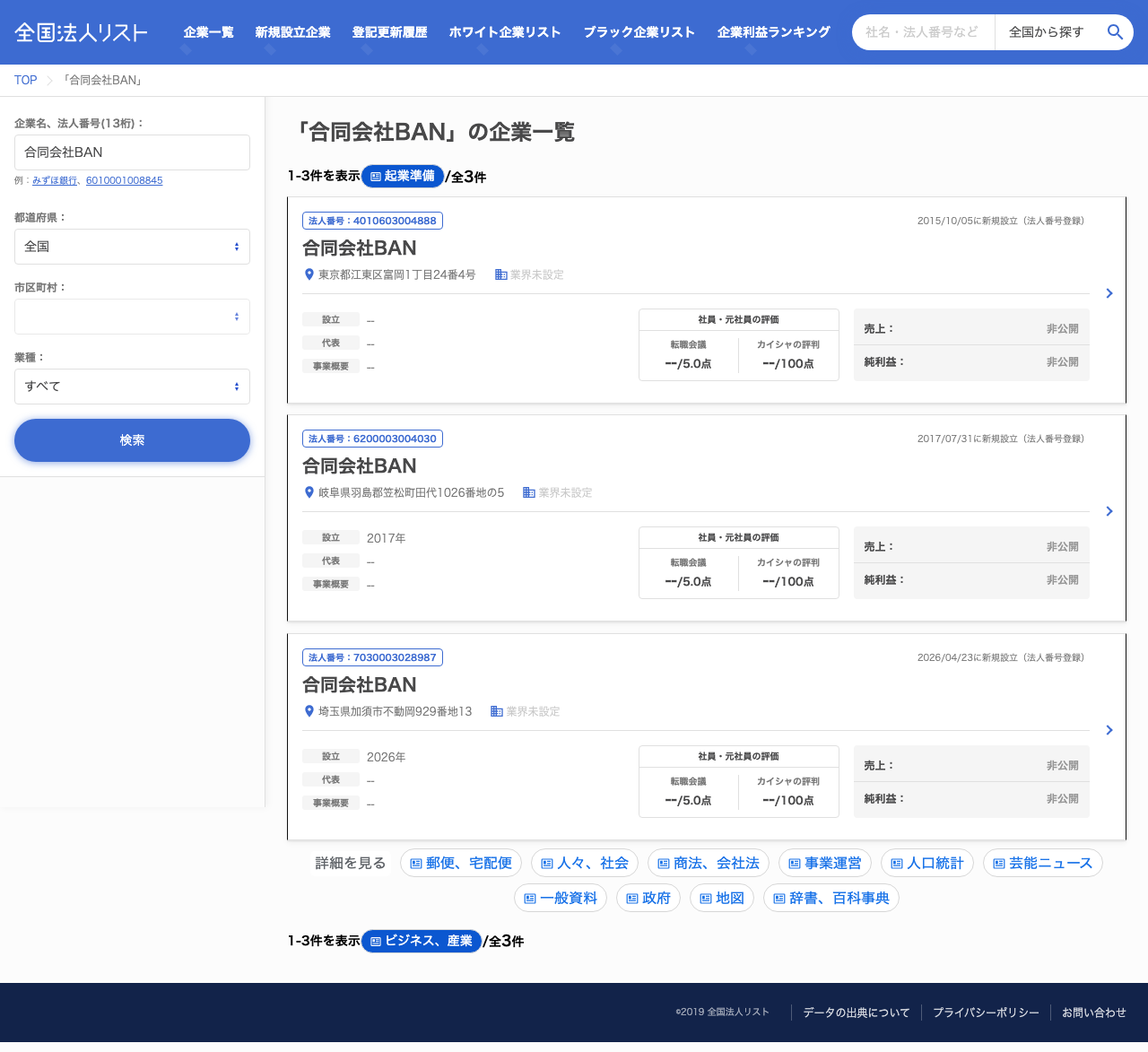Click 法人番号：6200003004030 badge
This screenshot has height=1052, width=1148.
372,439
